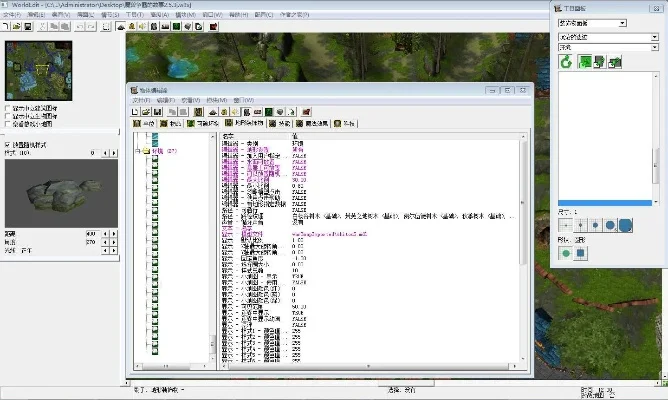This screenshot has width=668, height=400.
Task: Click New icon in Object Editor toolbar
Action: (x=135, y=112)
